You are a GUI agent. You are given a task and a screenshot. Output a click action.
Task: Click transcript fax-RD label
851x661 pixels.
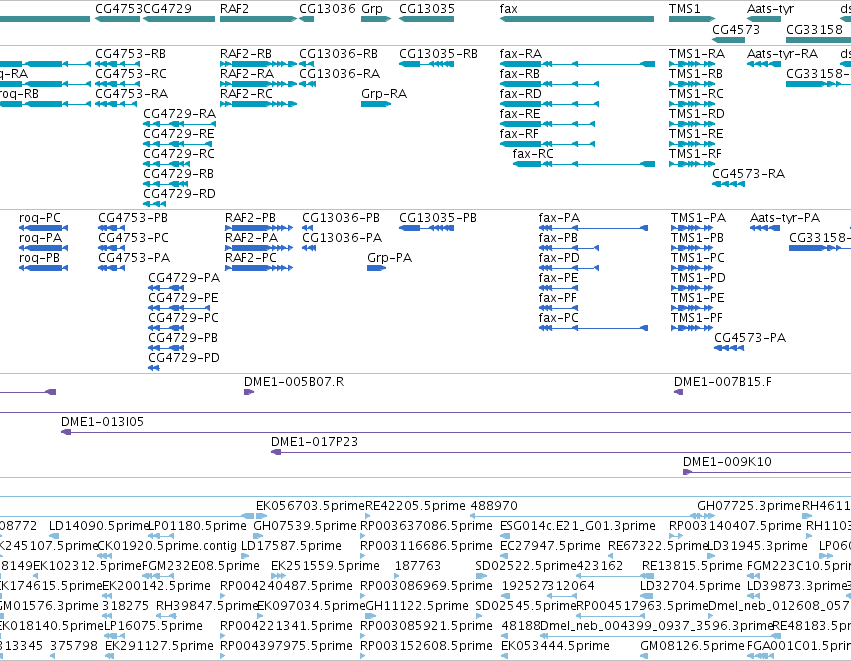click(x=520, y=94)
